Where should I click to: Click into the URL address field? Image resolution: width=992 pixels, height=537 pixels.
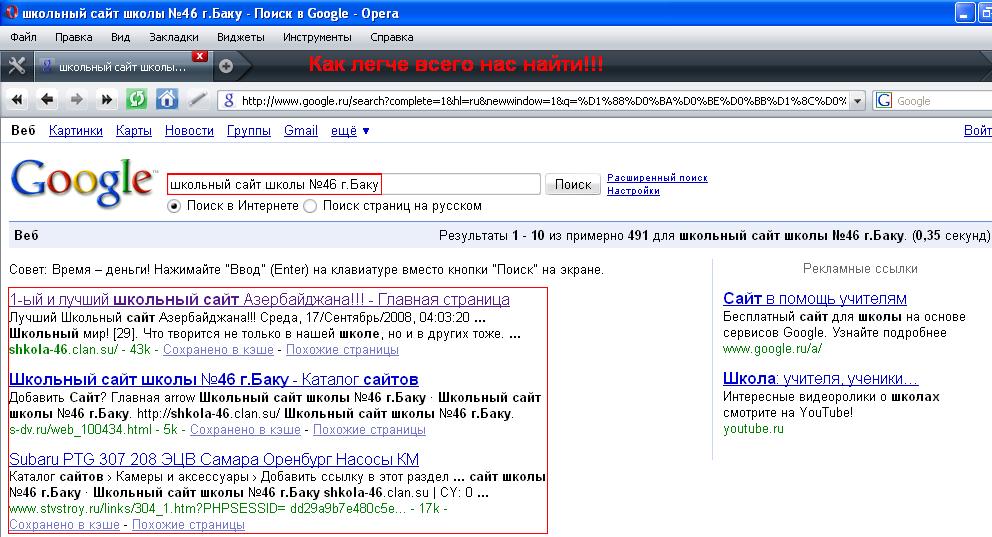pos(544,101)
